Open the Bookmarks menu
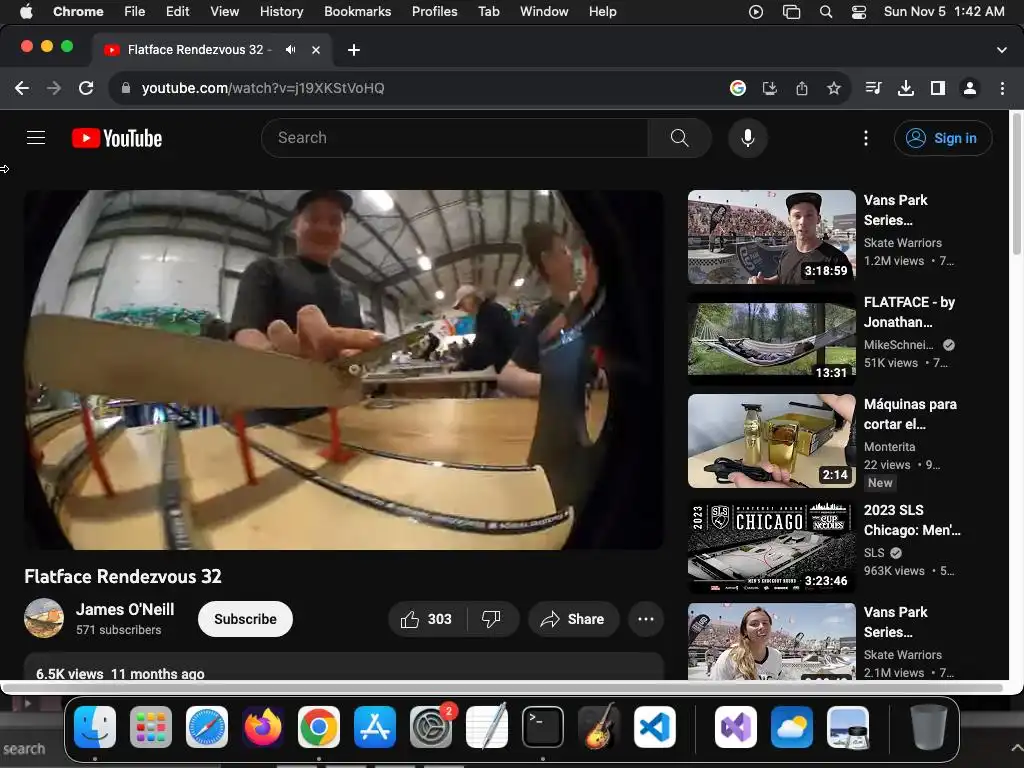The height and width of the screenshot is (768, 1024). coord(357,11)
